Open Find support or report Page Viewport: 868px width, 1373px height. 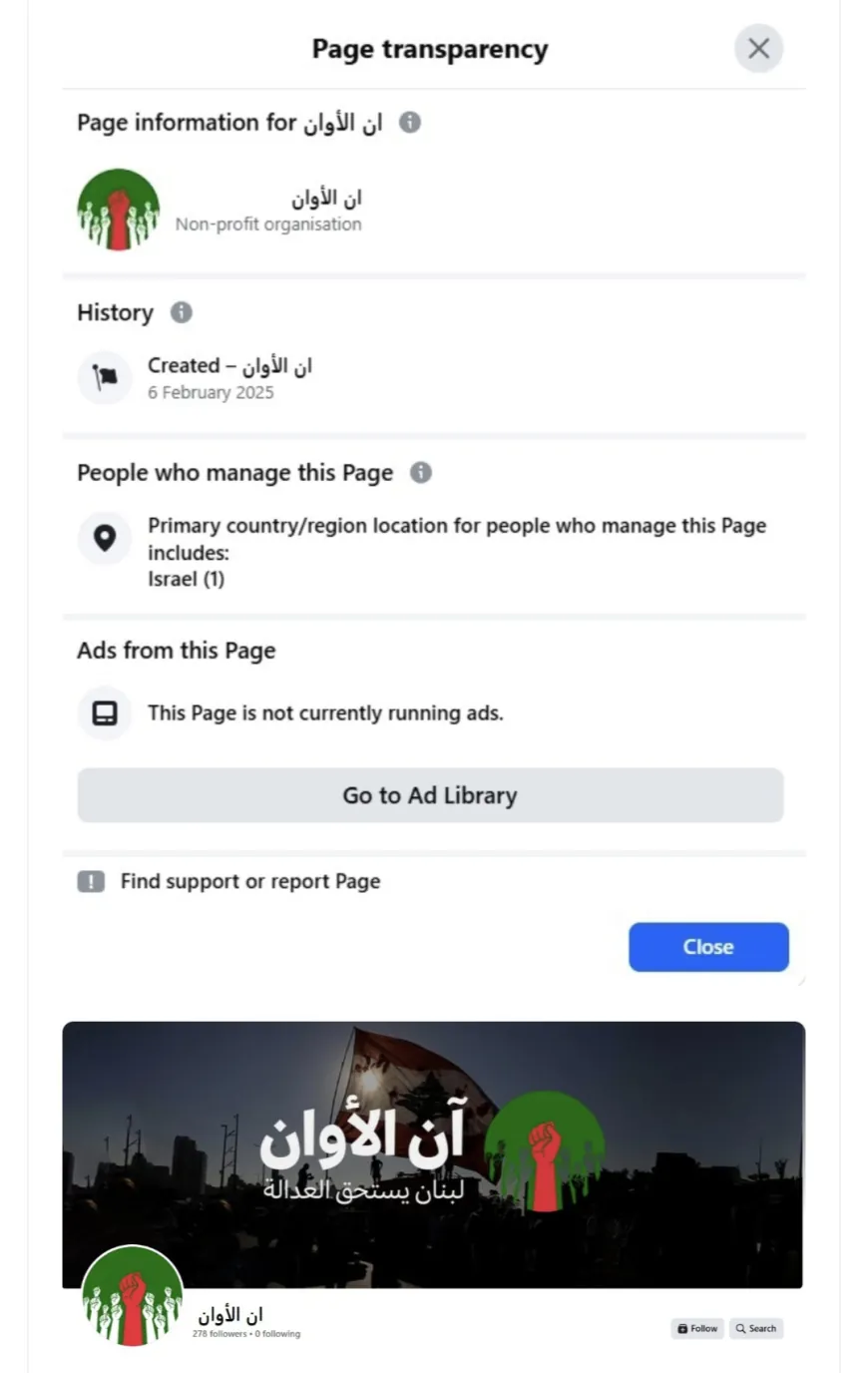click(250, 881)
